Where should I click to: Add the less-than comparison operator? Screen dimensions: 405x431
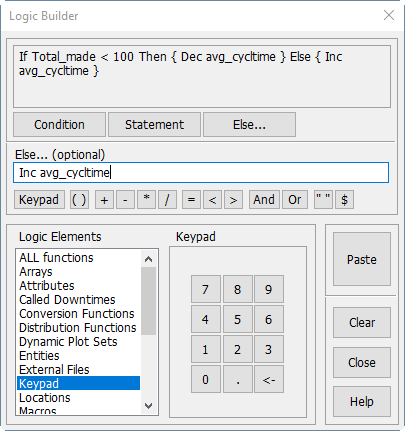tap(212, 200)
